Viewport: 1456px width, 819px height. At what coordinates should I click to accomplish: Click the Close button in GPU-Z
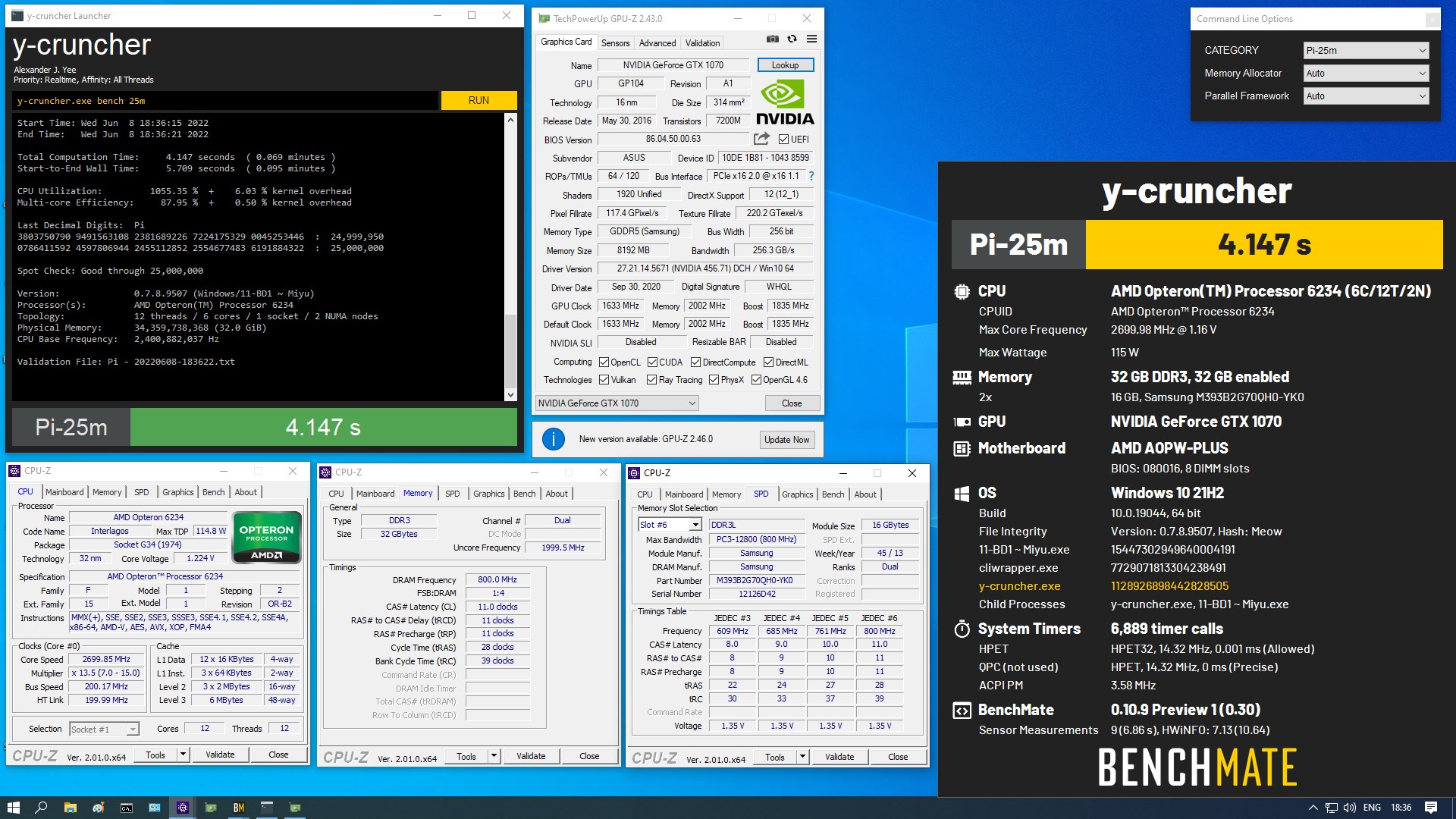point(792,403)
